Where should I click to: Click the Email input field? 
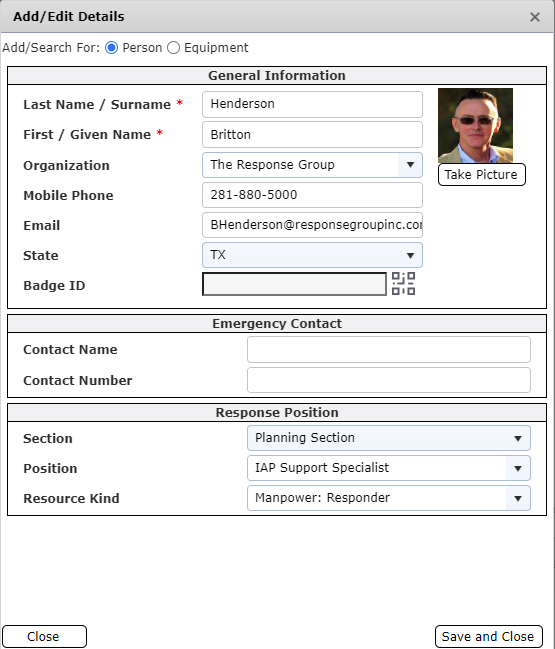coord(312,225)
